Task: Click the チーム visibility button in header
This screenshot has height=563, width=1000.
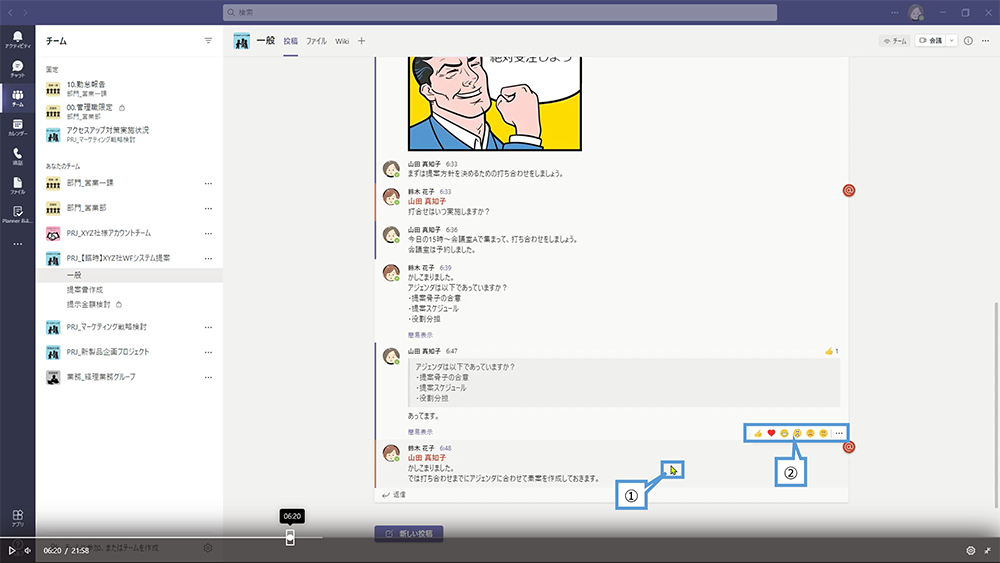Action: (894, 41)
